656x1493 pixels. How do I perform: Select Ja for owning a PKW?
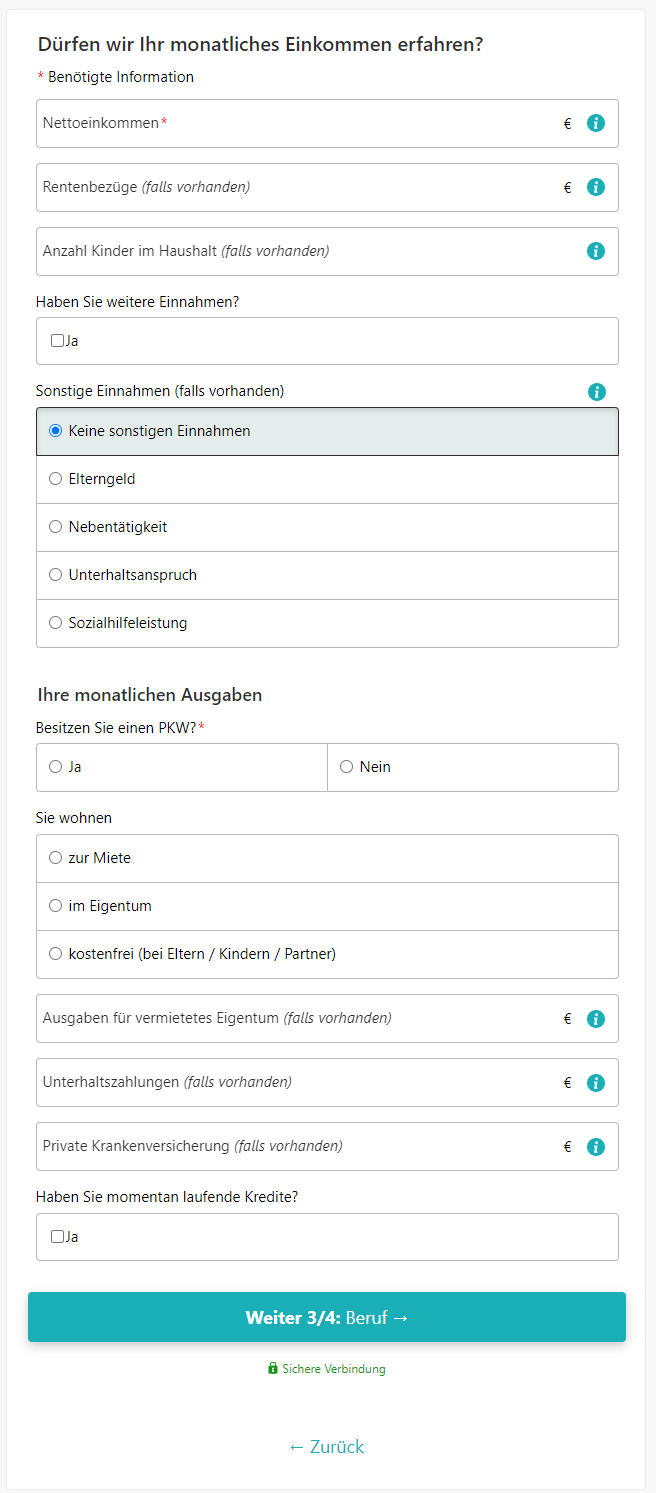click(x=56, y=767)
